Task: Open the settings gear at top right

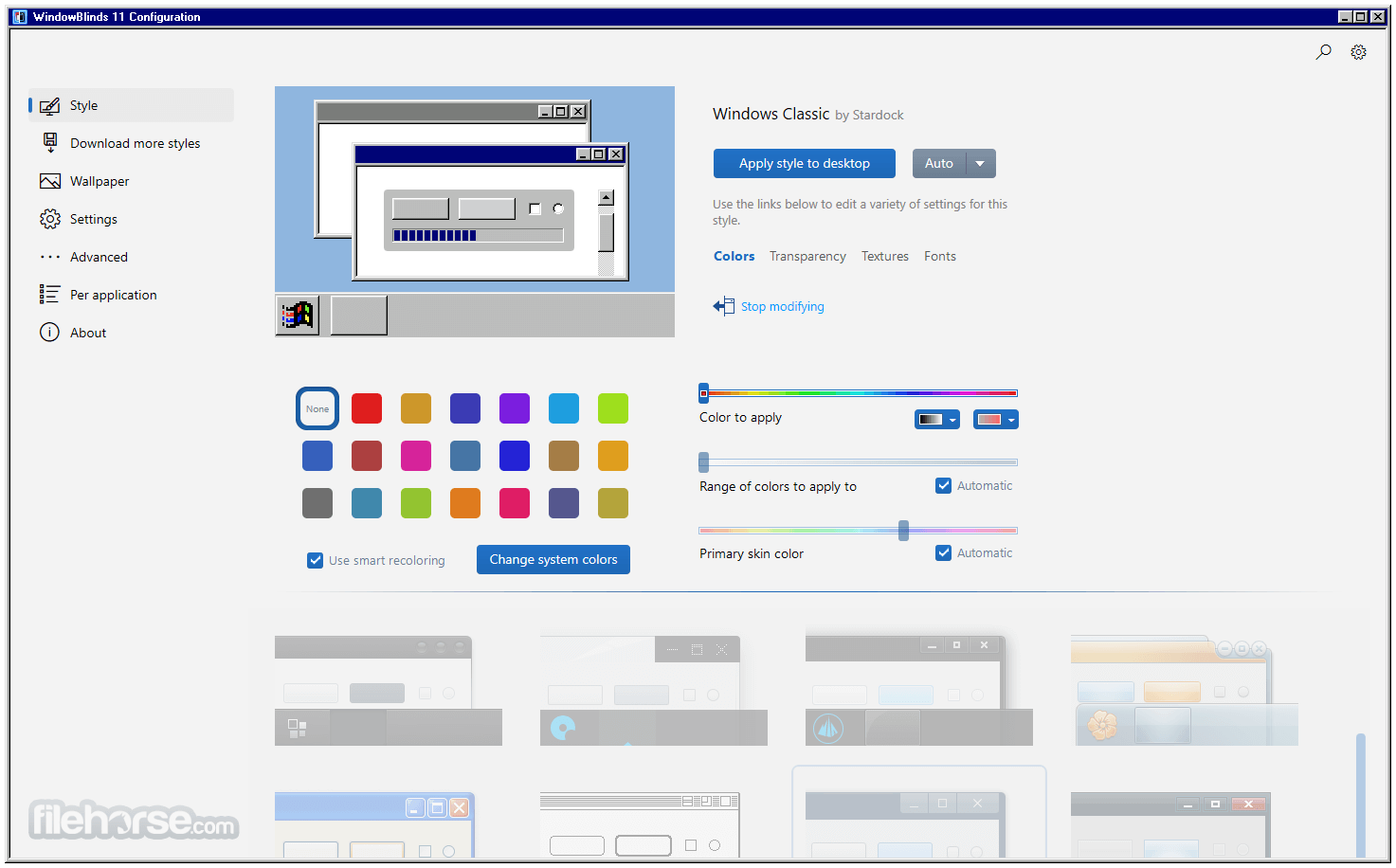Action: (x=1358, y=52)
